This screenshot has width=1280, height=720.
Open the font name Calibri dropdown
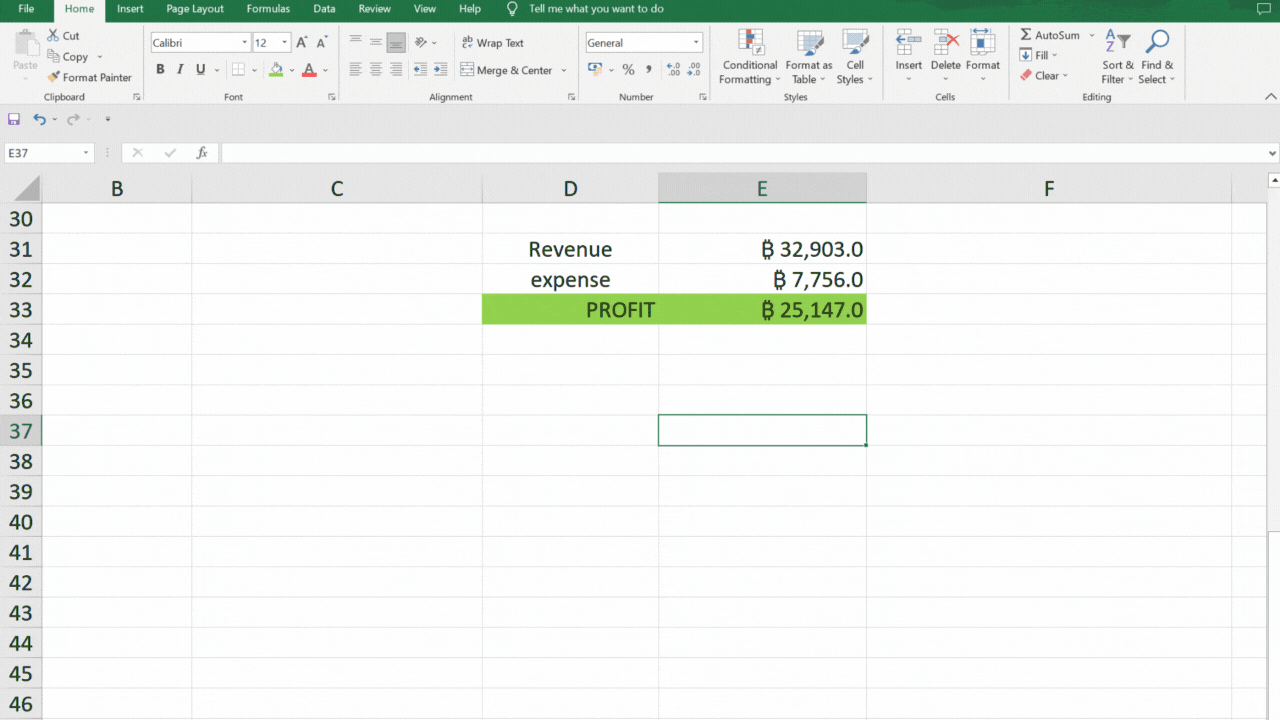pos(244,43)
